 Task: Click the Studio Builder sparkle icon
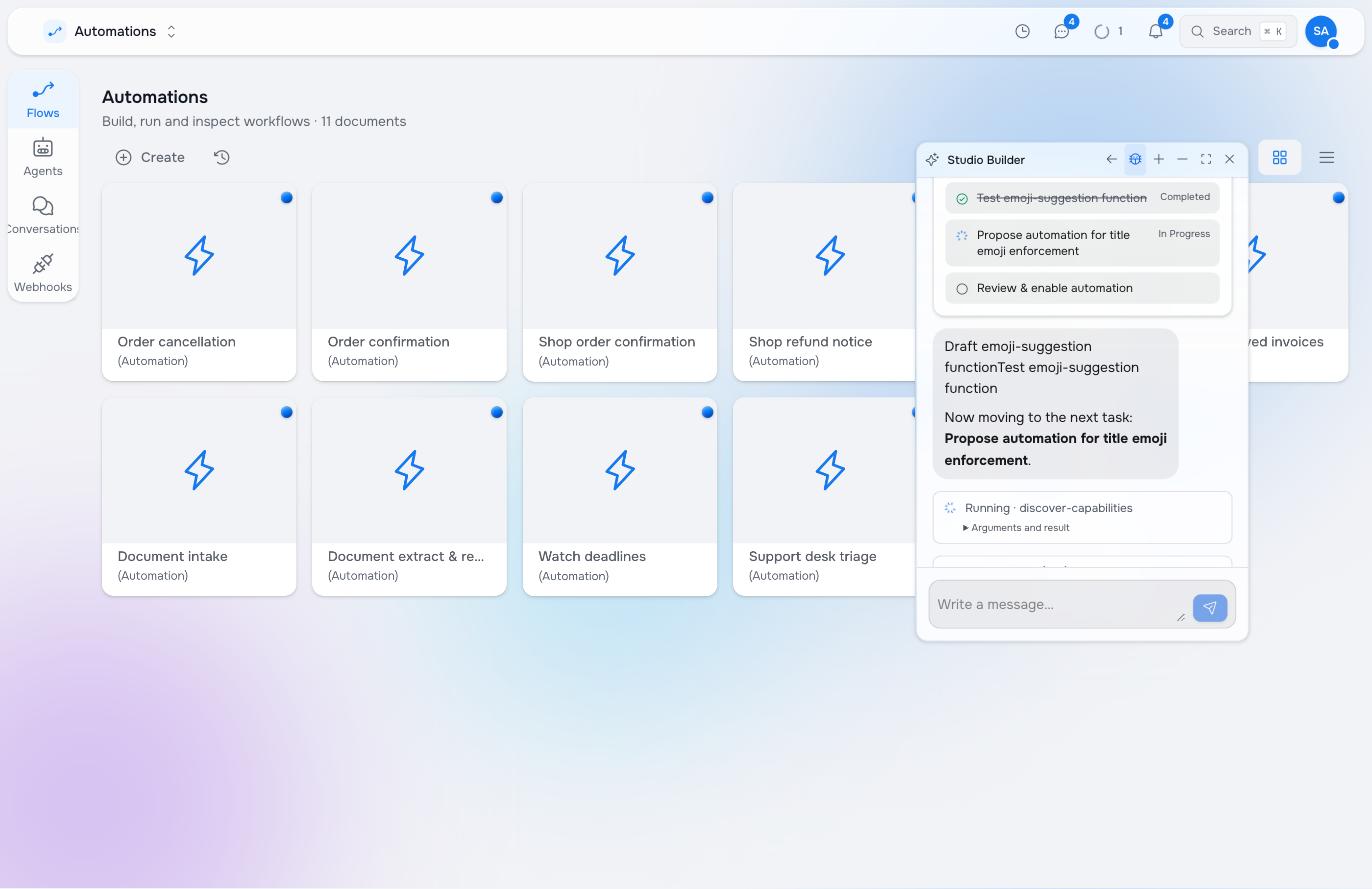tap(932, 159)
